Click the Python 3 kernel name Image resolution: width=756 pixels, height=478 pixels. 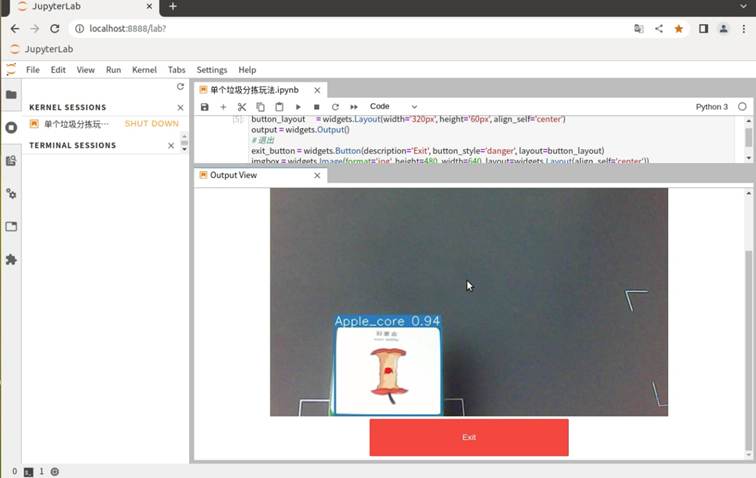click(x=711, y=107)
